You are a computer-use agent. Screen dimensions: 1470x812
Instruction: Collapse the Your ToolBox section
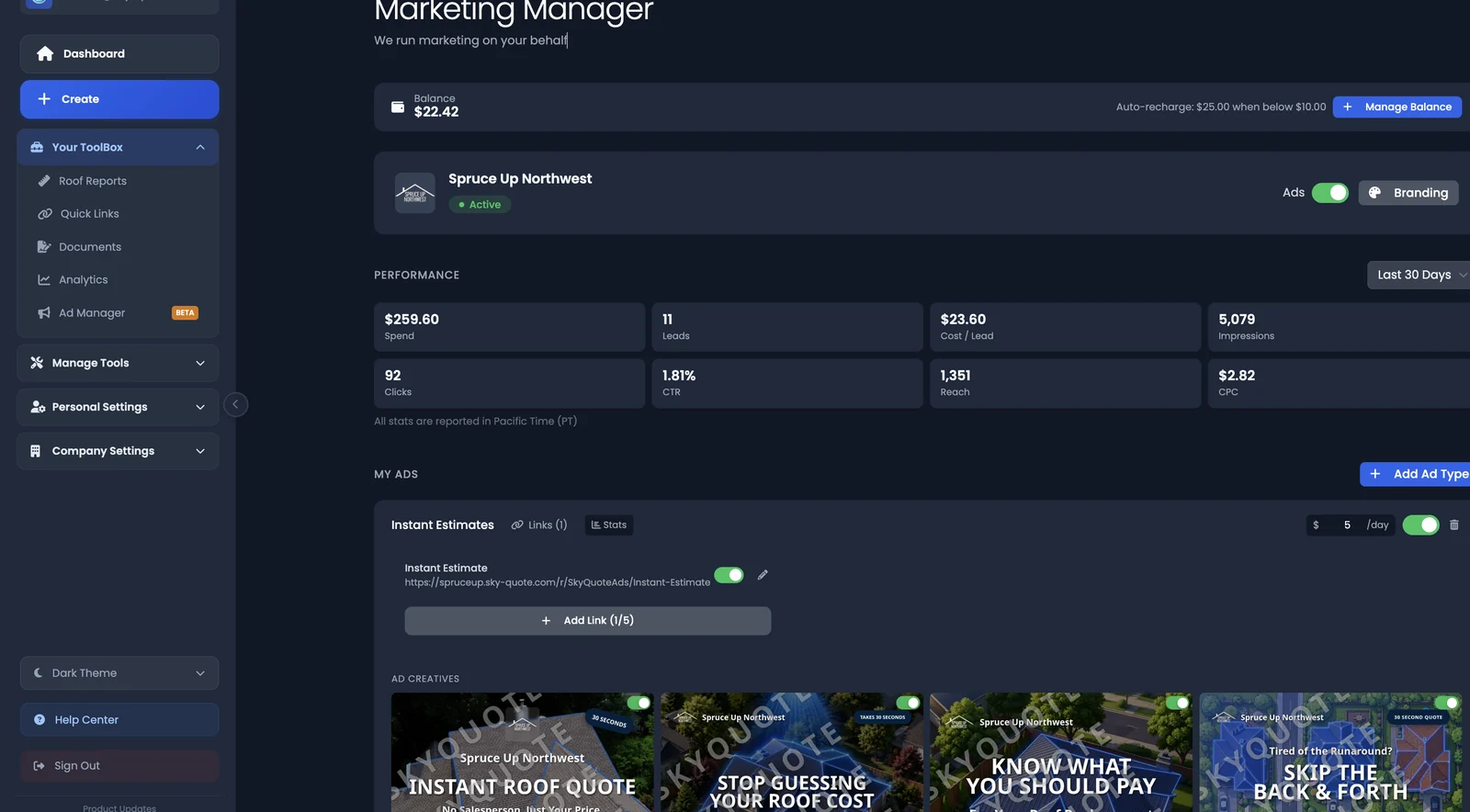[118, 147]
